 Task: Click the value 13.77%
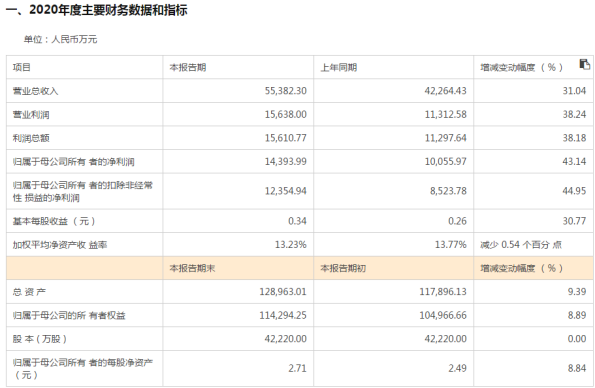(451, 244)
